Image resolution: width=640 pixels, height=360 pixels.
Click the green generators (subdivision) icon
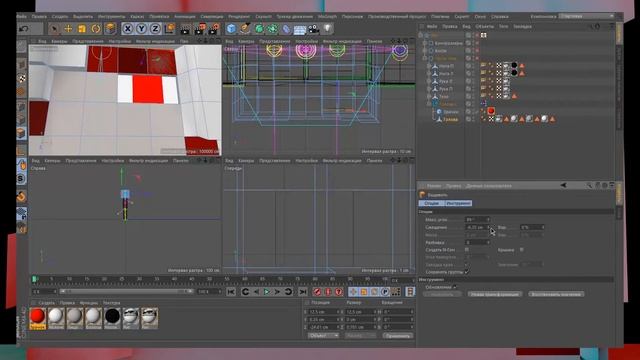(x=259, y=29)
